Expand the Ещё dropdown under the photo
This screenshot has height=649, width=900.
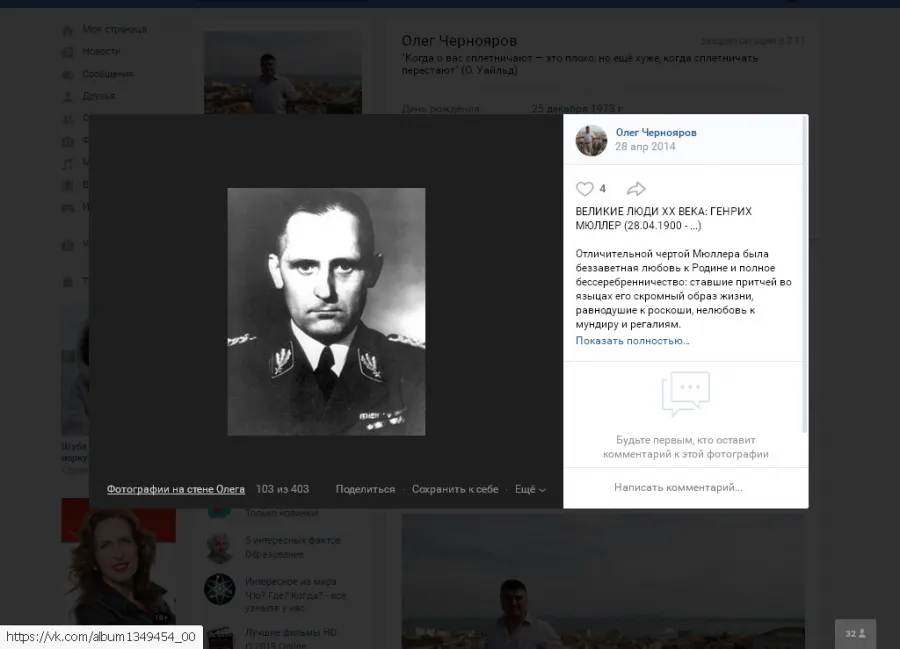click(530, 489)
